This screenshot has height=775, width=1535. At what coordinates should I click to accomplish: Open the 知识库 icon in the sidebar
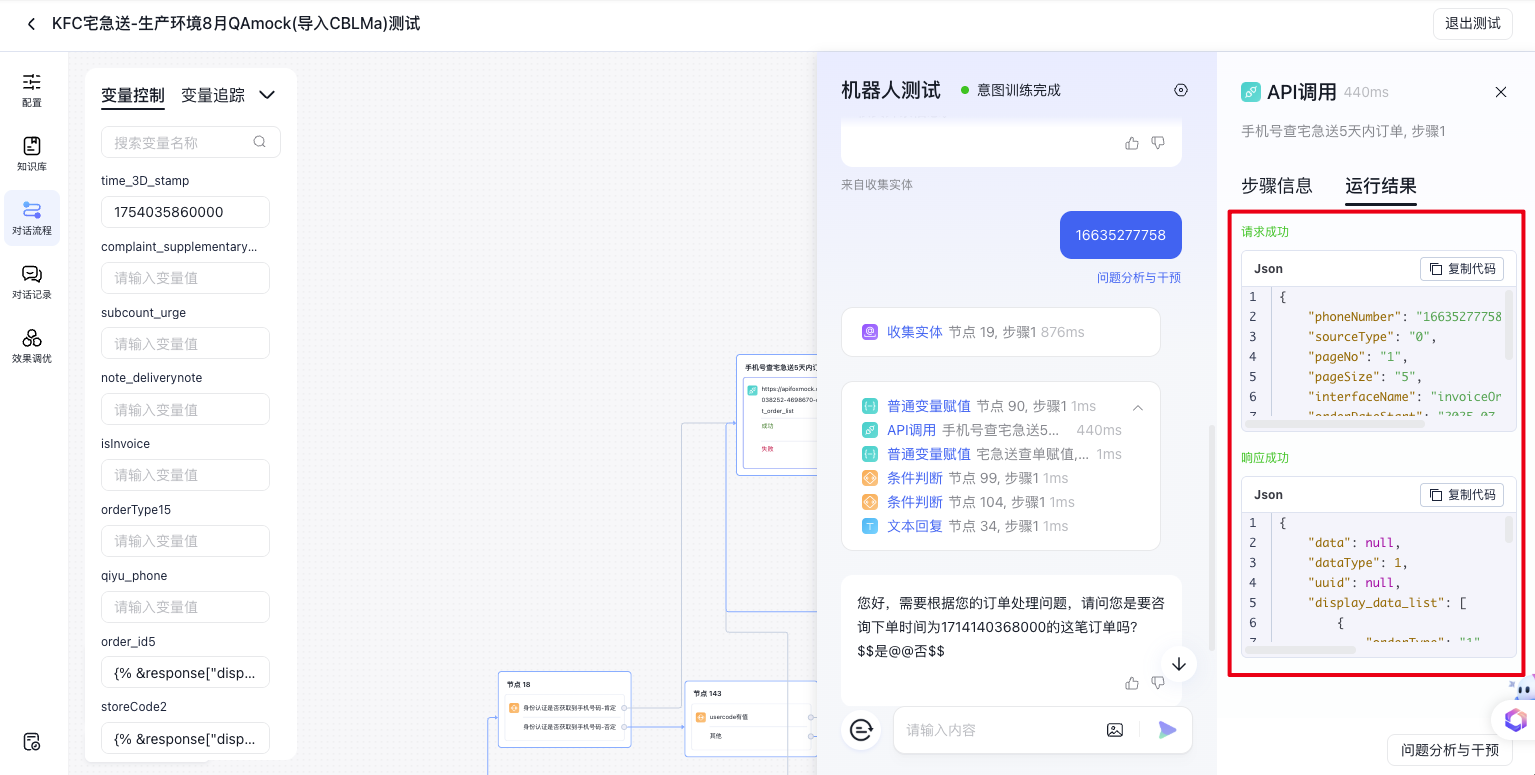[x=31, y=152]
